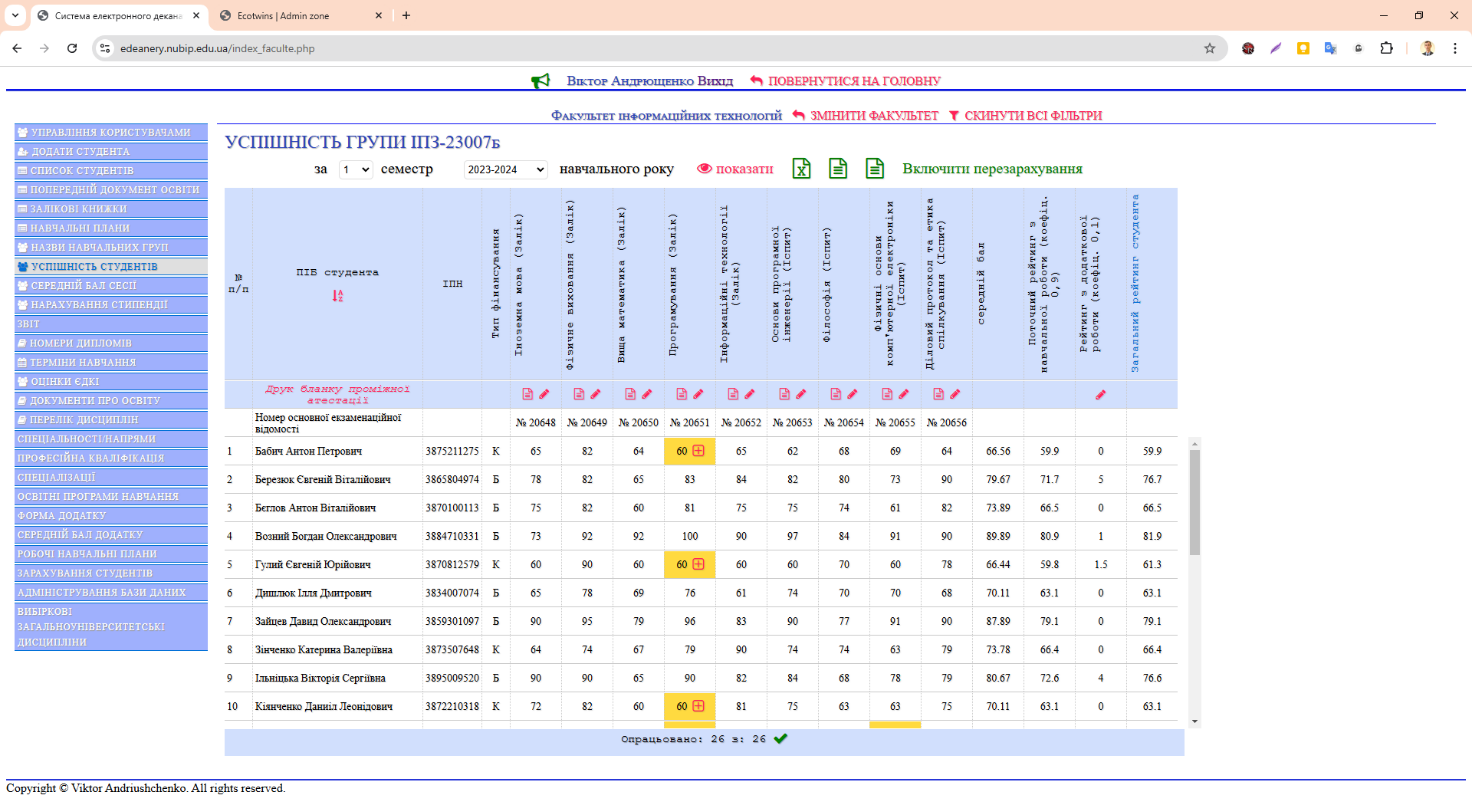Open document icon above statement № 20651
Screen dimensions: 1472x805
click(682, 394)
